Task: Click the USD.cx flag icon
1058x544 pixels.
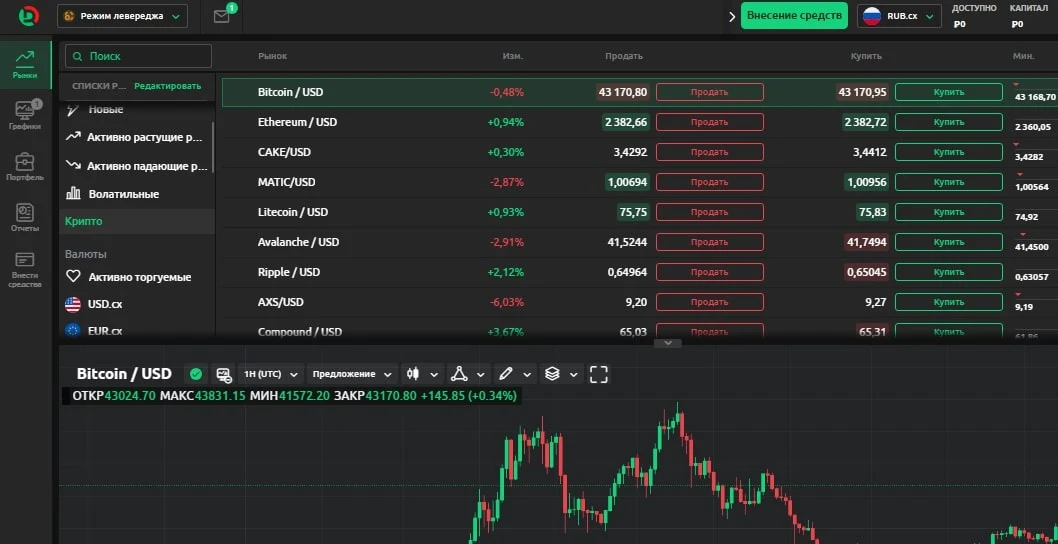Action: 73,304
